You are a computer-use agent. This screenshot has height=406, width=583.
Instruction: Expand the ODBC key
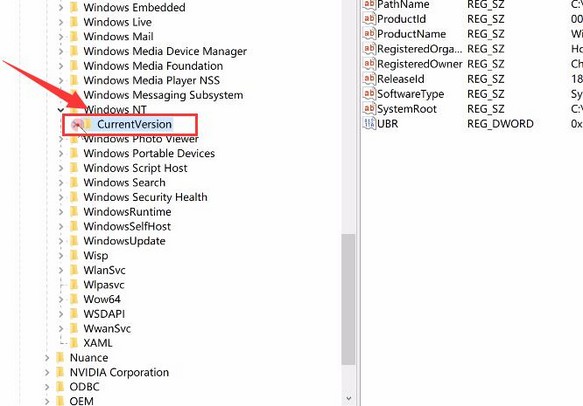point(47,387)
